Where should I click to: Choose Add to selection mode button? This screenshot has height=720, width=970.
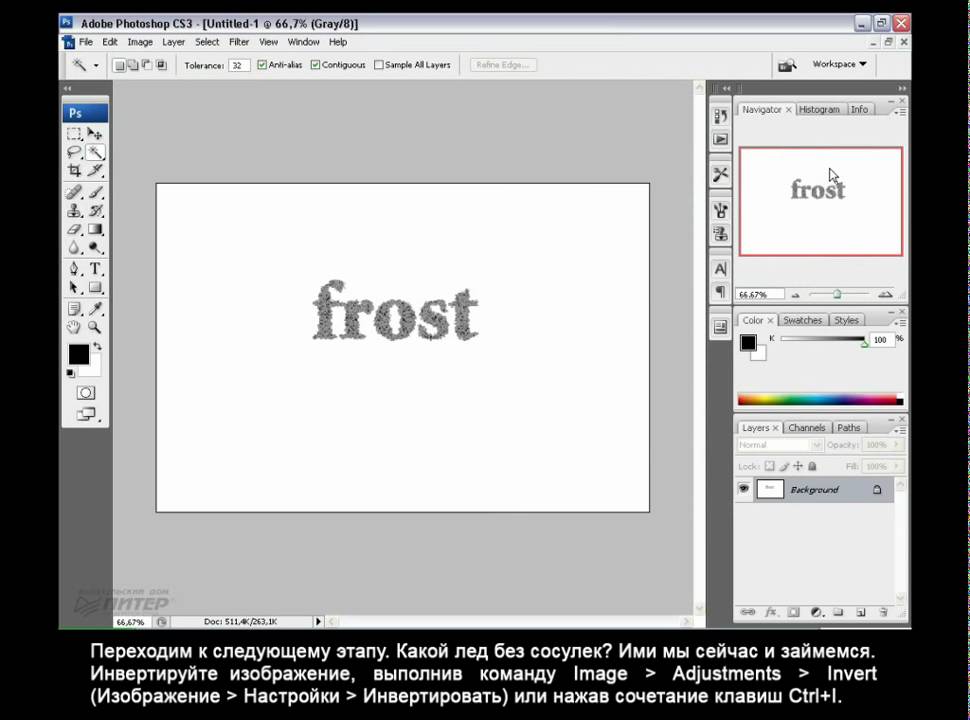click(133, 65)
